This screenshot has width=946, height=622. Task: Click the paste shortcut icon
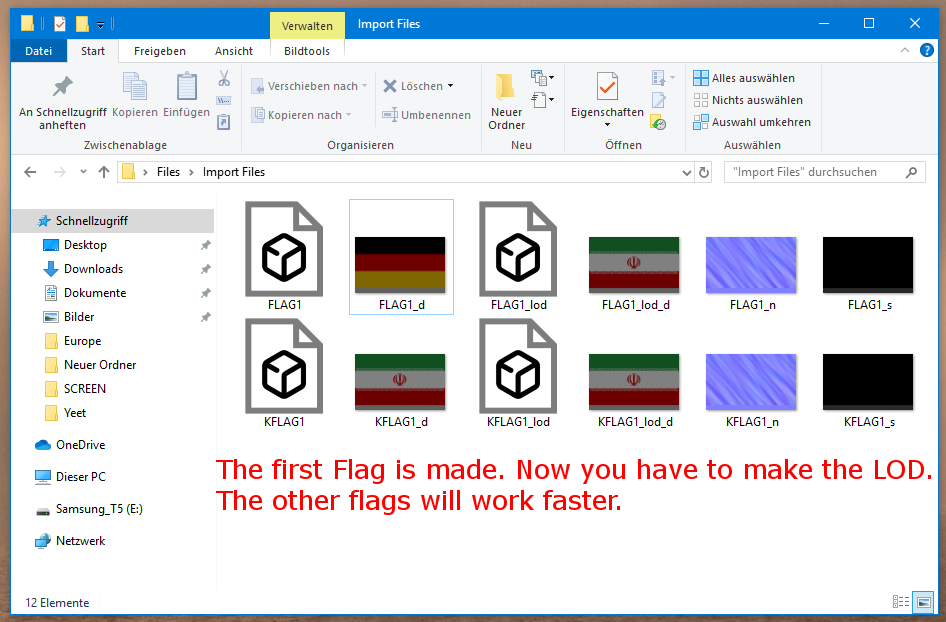[x=224, y=122]
